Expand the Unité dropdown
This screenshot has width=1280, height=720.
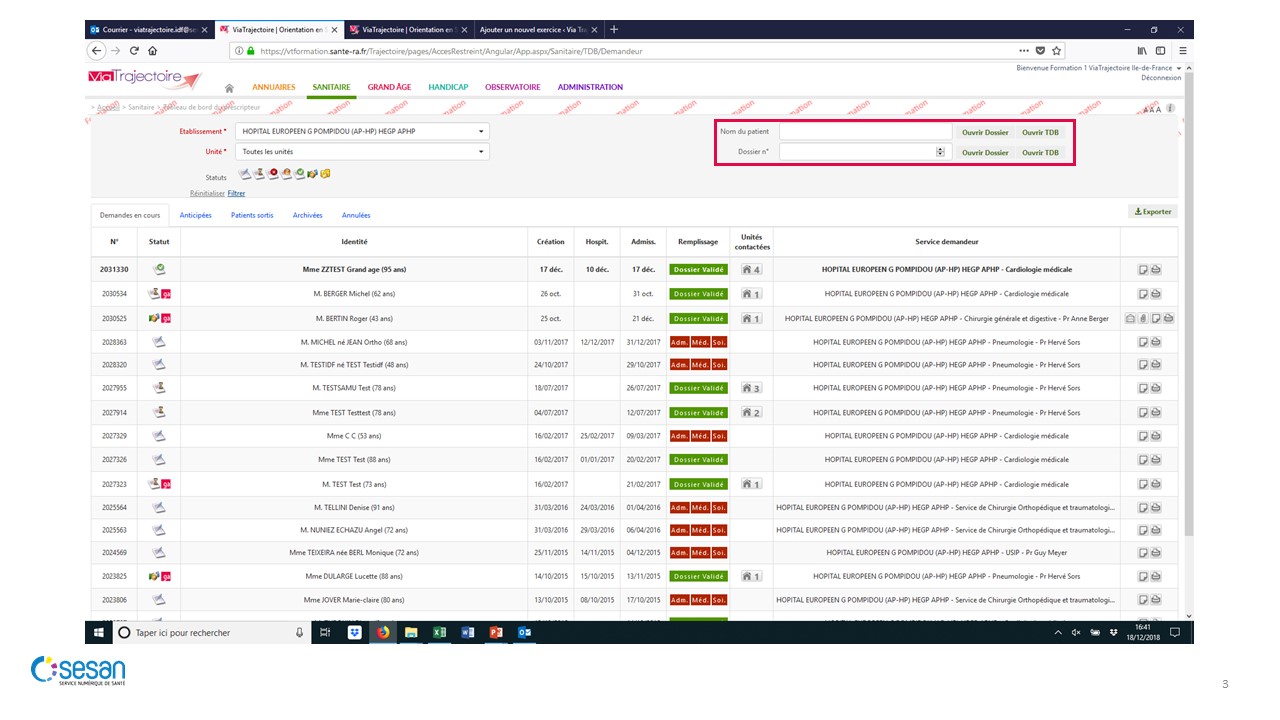[481, 152]
